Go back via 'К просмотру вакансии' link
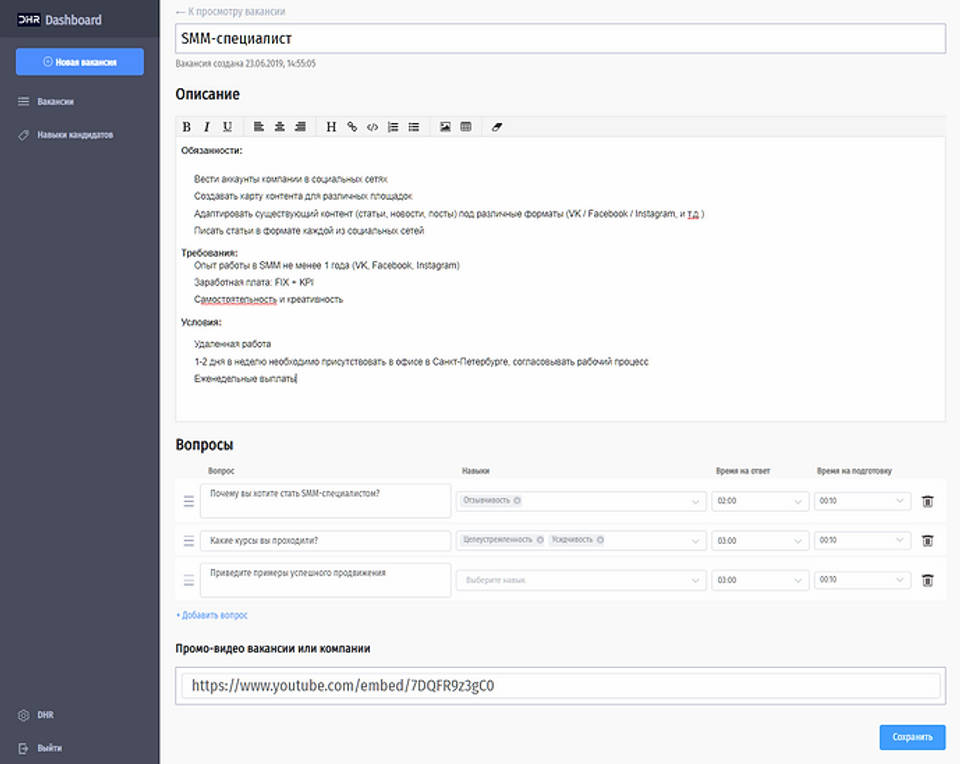Screen dimensions: 960x764 tap(230, 11)
